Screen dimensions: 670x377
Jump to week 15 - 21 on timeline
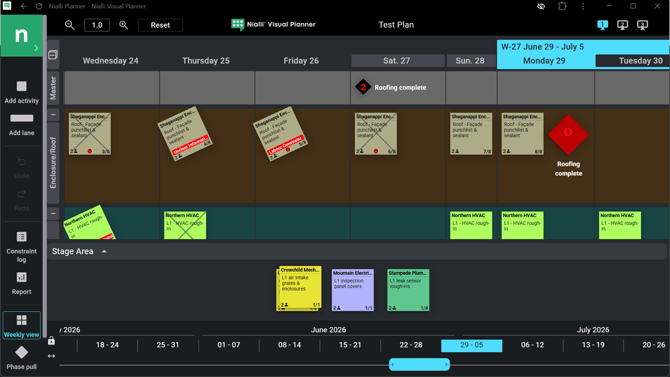[350, 345]
